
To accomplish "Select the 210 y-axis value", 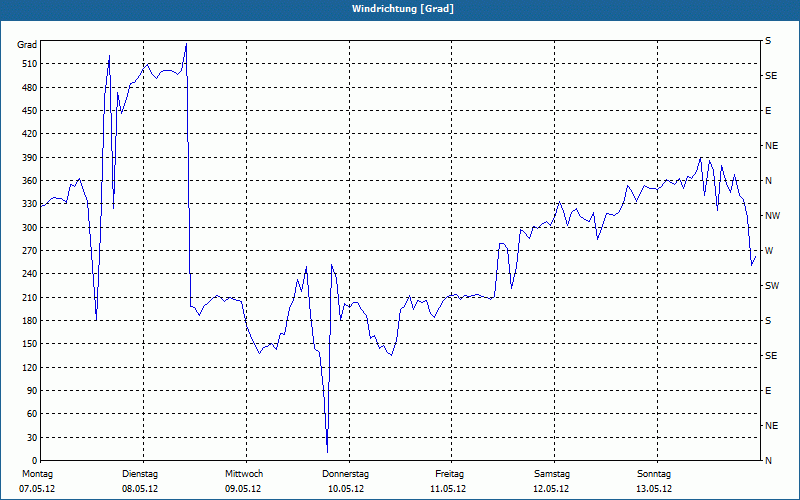I will (x=30, y=297).
